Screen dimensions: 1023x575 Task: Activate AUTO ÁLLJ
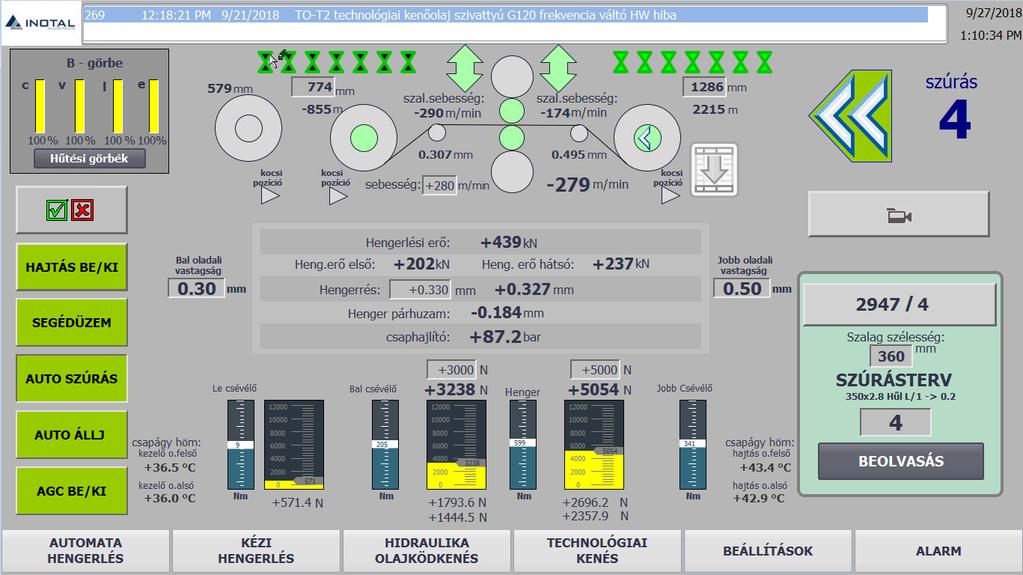click(x=72, y=435)
